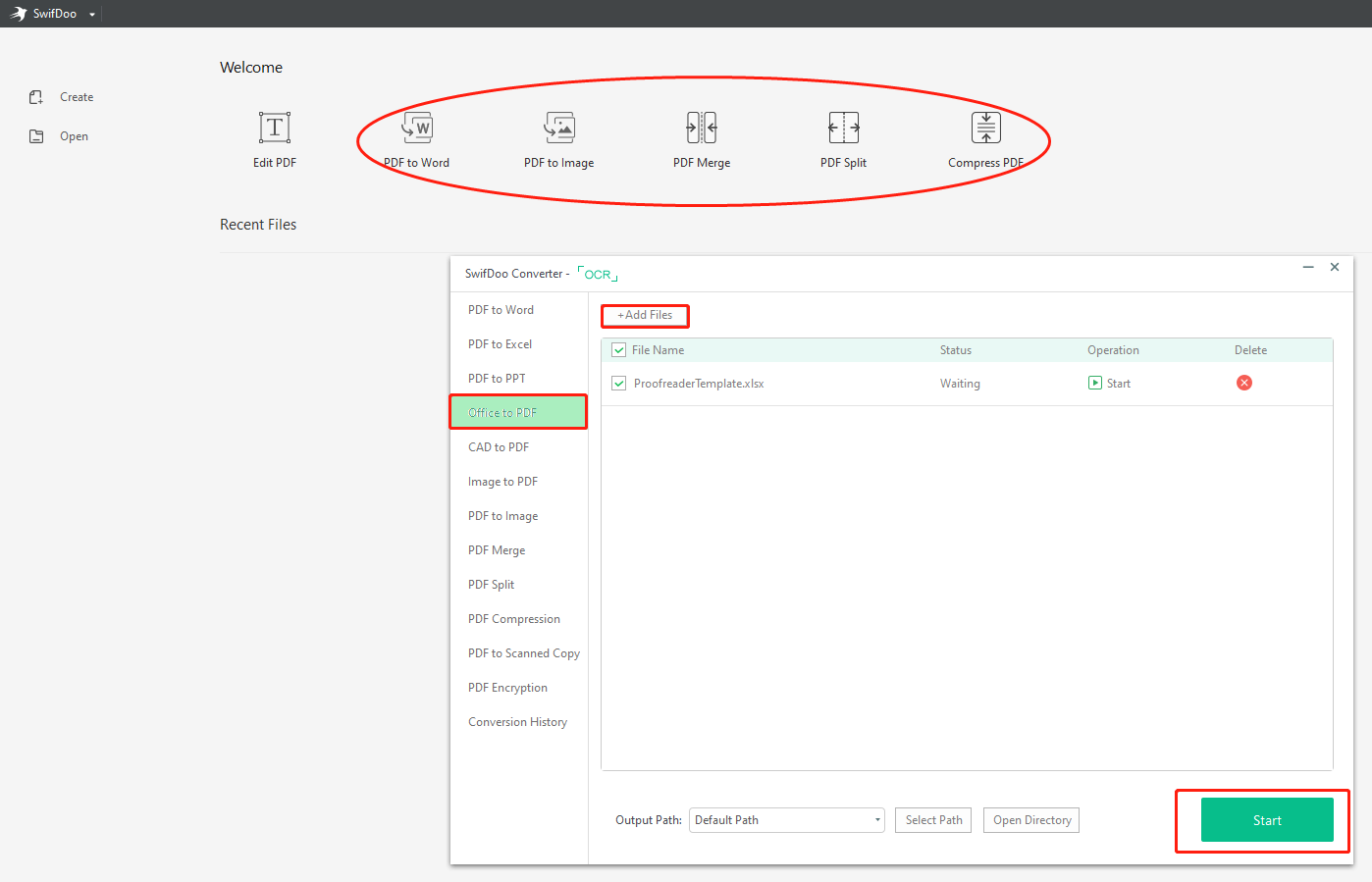Click the Status column header

click(x=956, y=350)
